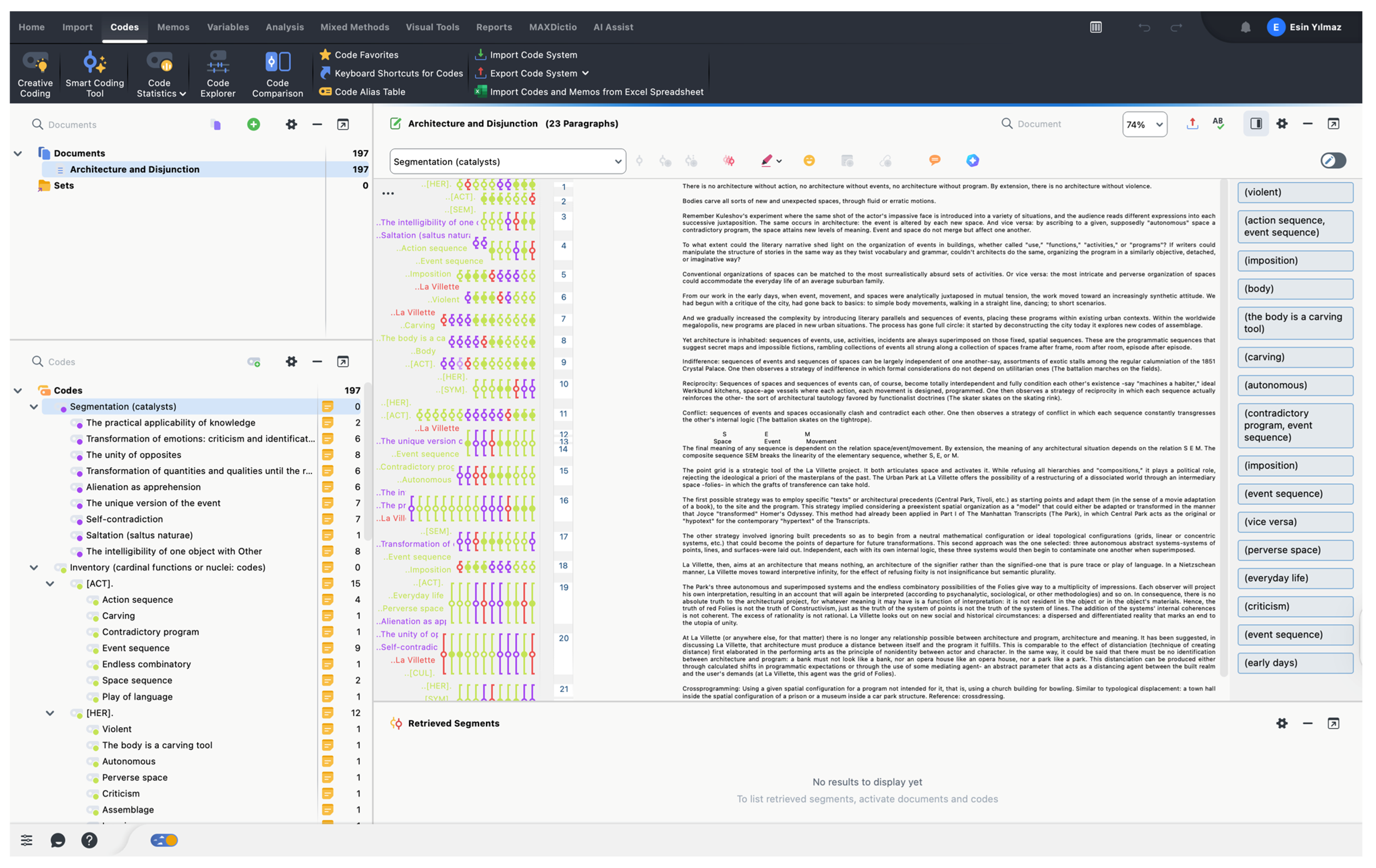Toggle the blue-orange switch in the status bar
Image resolution: width=1376 pixels, height=868 pixels.
coord(164,840)
